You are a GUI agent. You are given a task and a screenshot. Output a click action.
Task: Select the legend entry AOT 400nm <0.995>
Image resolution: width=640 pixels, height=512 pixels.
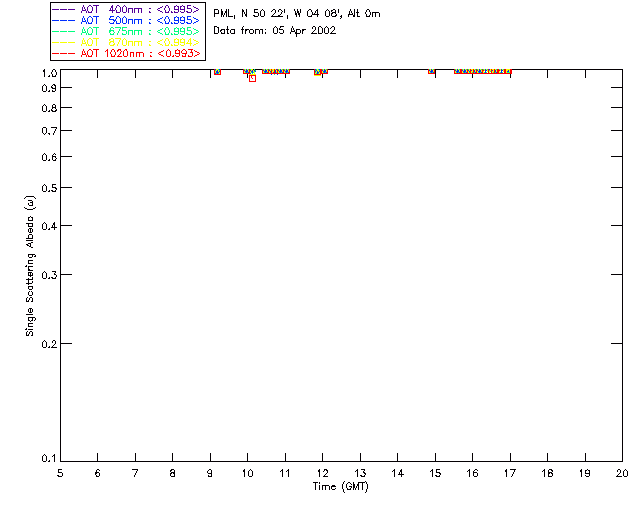coord(126,9)
